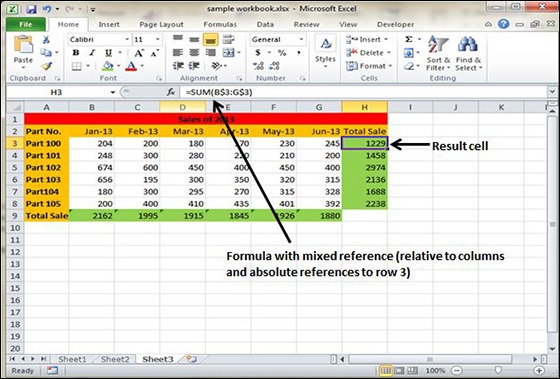Viewport: 560px width, 379px height.
Task: Open the File menu button
Action: (x=26, y=24)
